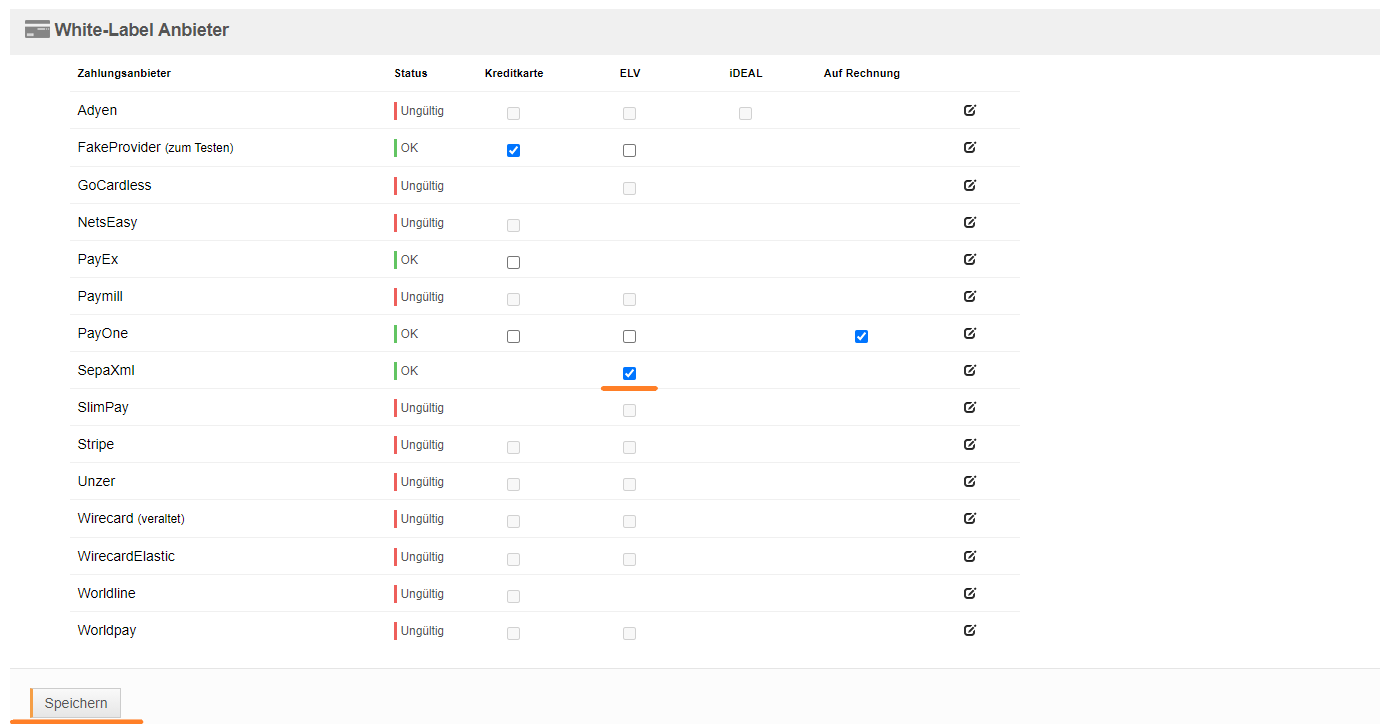1399x724 pixels.
Task: Uncheck FakeProvider Kreditkarte checkbox
Action: click(x=513, y=150)
